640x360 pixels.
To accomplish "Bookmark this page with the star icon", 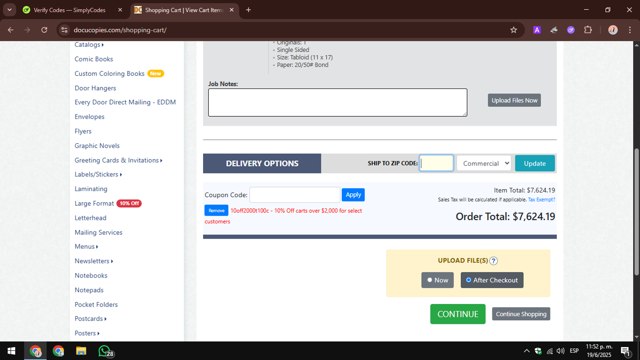I will tap(513, 30).
